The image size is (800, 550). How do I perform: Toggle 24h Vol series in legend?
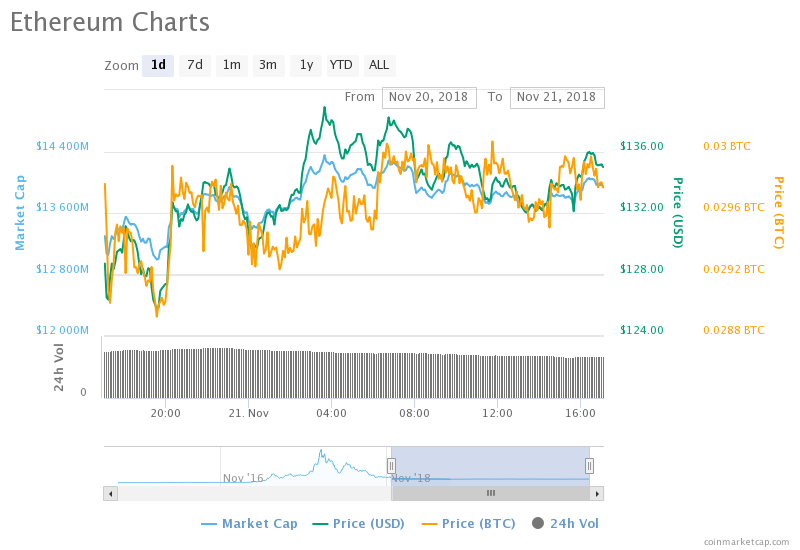coord(565,523)
